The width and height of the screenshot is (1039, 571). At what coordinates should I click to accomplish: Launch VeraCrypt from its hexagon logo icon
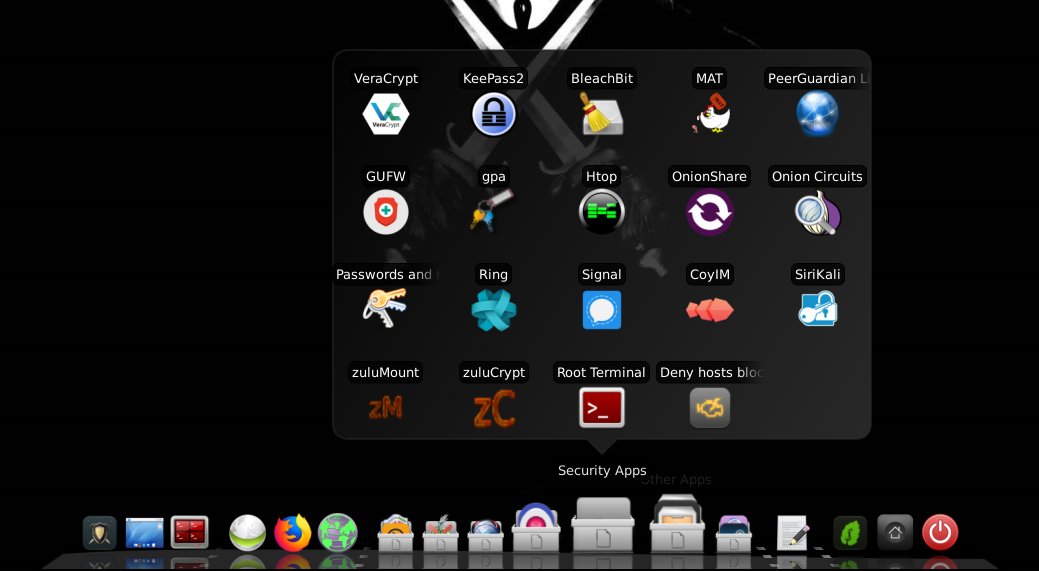[x=386, y=115]
